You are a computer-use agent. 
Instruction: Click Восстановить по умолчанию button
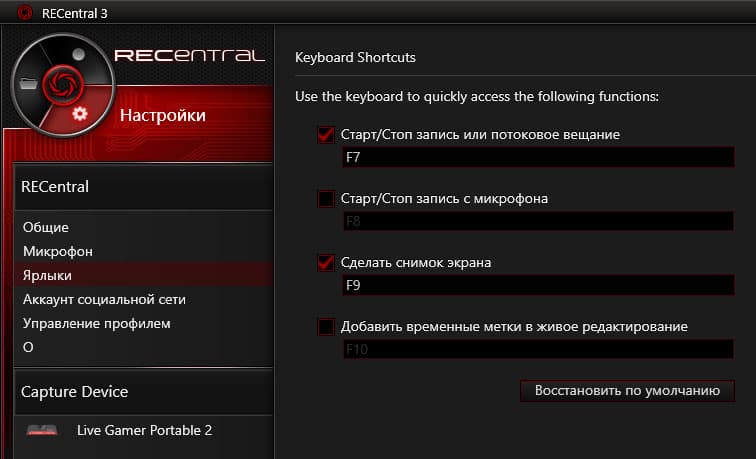627,390
